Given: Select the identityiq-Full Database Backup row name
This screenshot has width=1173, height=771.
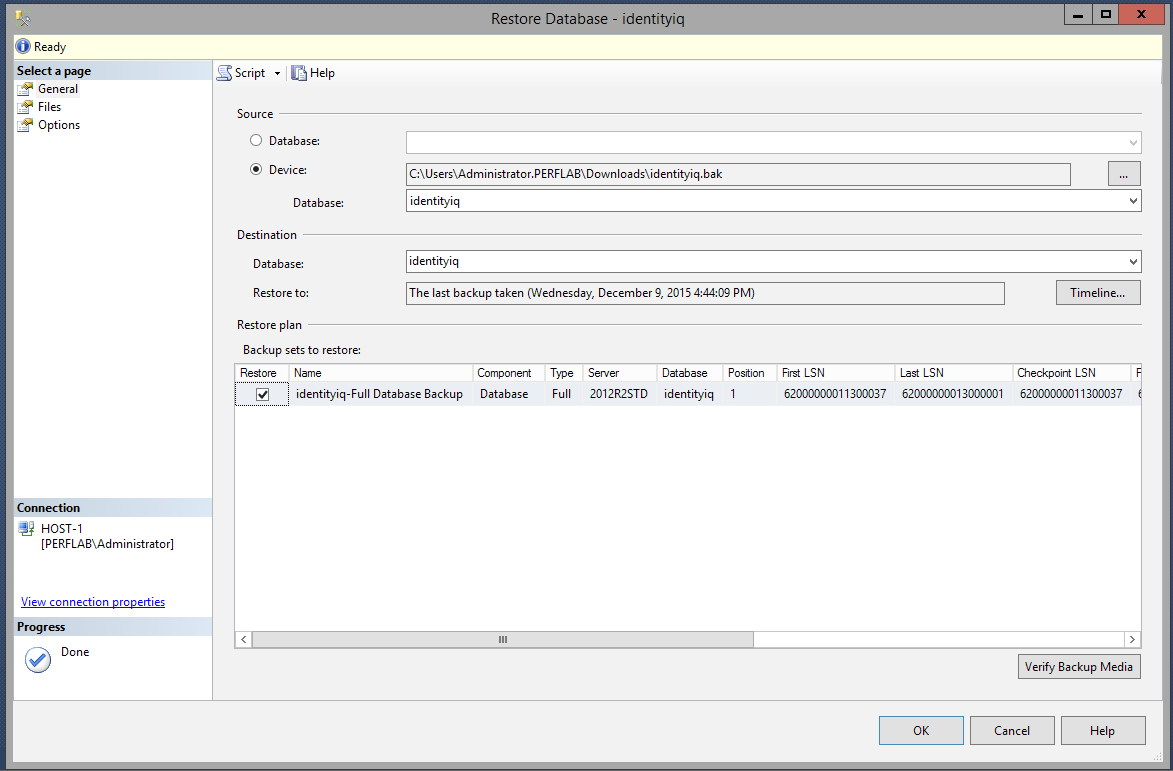Looking at the screenshot, I should (x=379, y=394).
